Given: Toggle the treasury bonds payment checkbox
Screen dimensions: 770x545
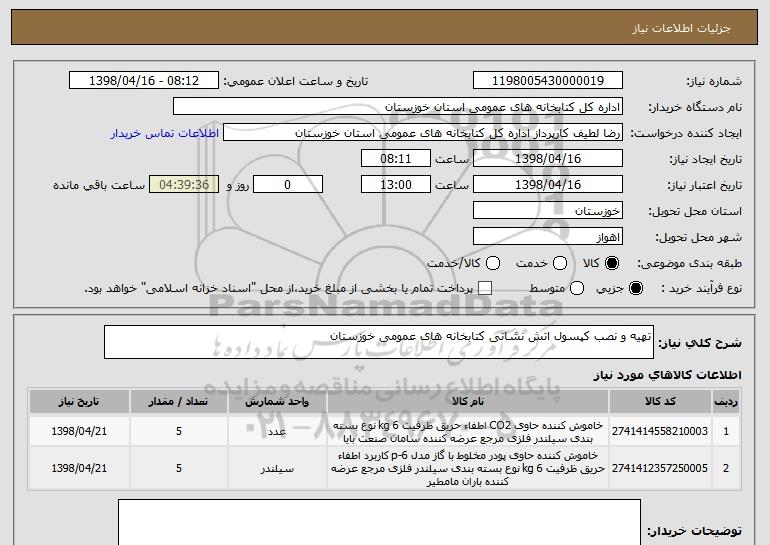Looking at the screenshot, I should coord(486,289).
